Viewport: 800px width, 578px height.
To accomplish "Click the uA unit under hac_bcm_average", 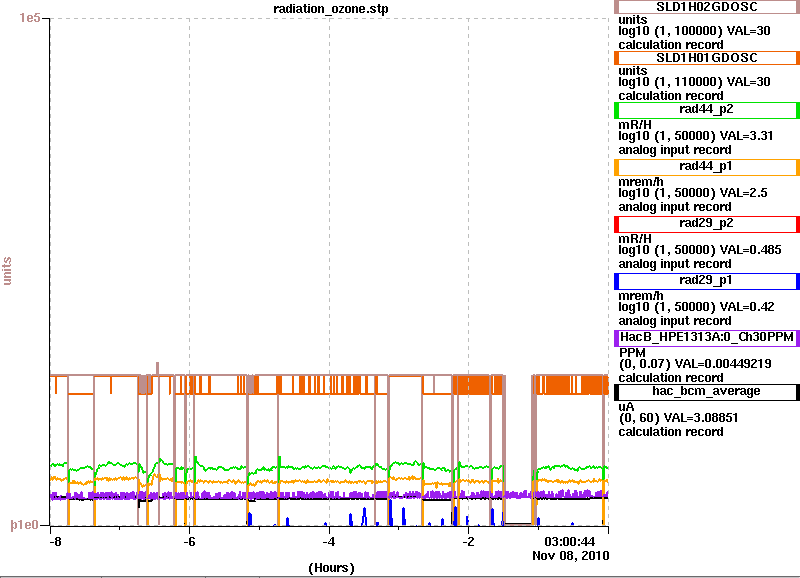I will point(627,407).
